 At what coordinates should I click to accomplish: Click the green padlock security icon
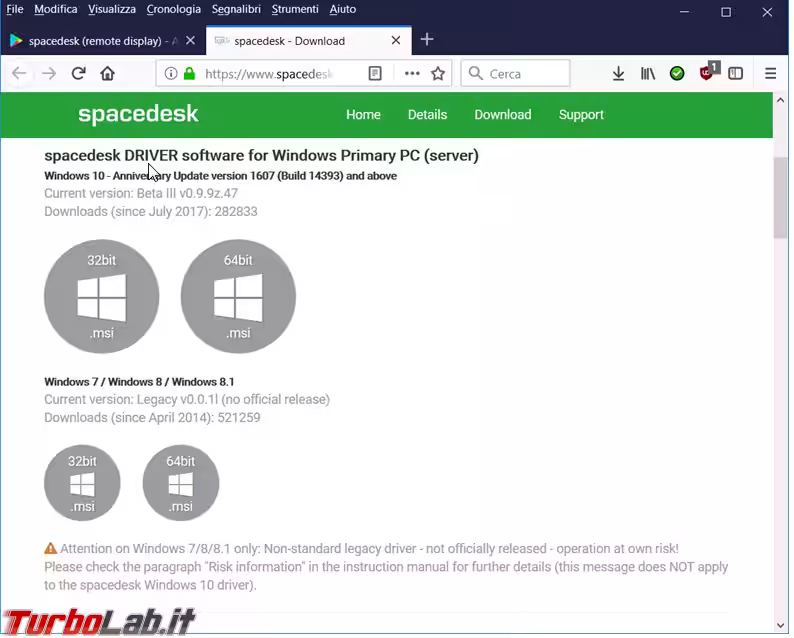coord(189,74)
